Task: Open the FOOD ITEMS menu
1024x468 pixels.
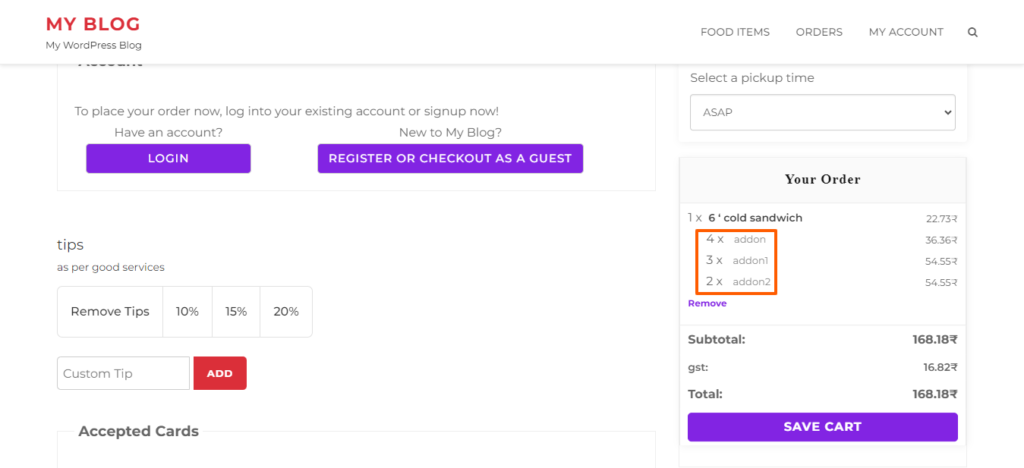Action: 735,32
